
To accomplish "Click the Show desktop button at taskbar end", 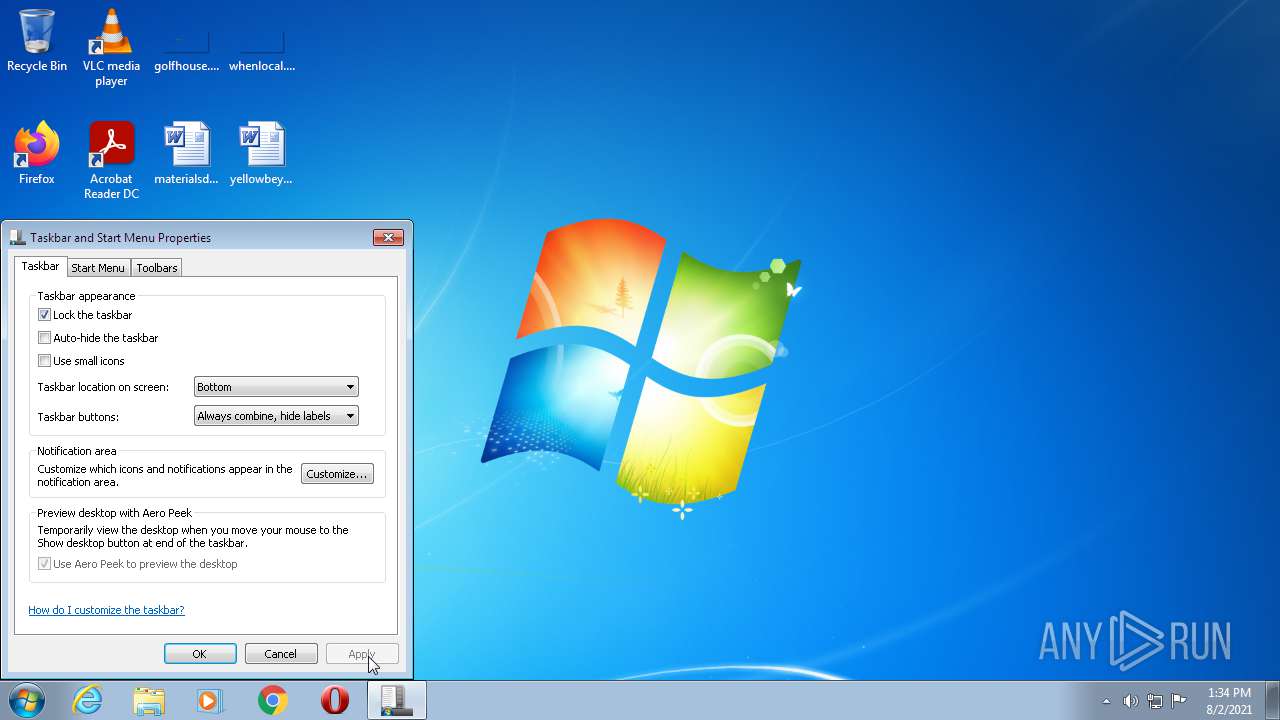I will click(1272, 700).
